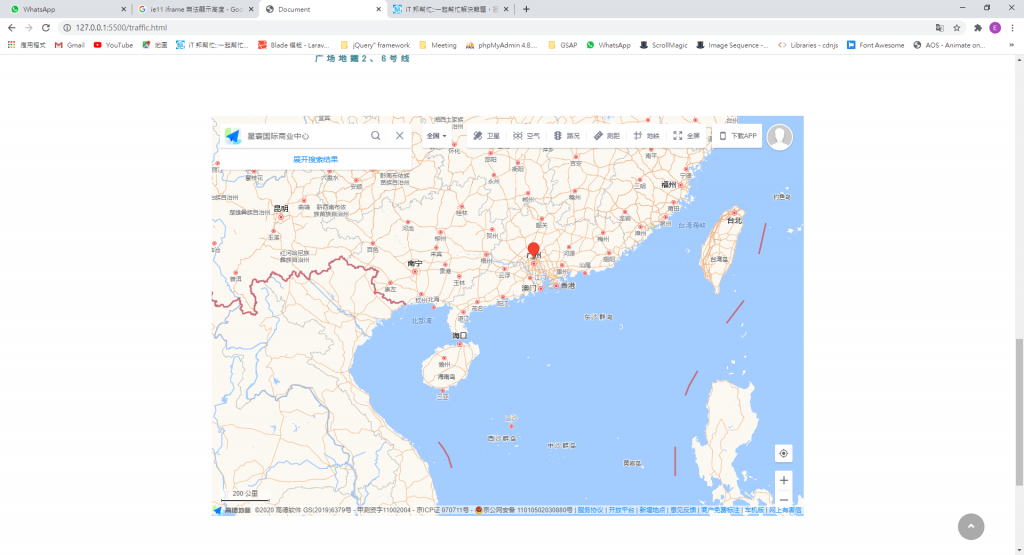This screenshot has height=555, width=1024.
Task: Open the jQuery framework bookmark folder
Action: [375, 45]
